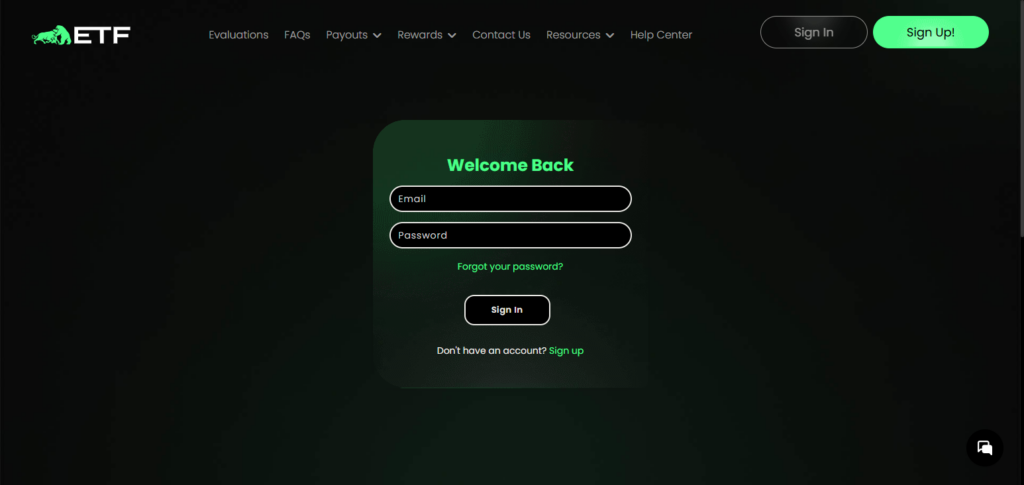Image resolution: width=1024 pixels, height=485 pixels.
Task: Expand the Resources dropdown chevron
Action: point(610,35)
